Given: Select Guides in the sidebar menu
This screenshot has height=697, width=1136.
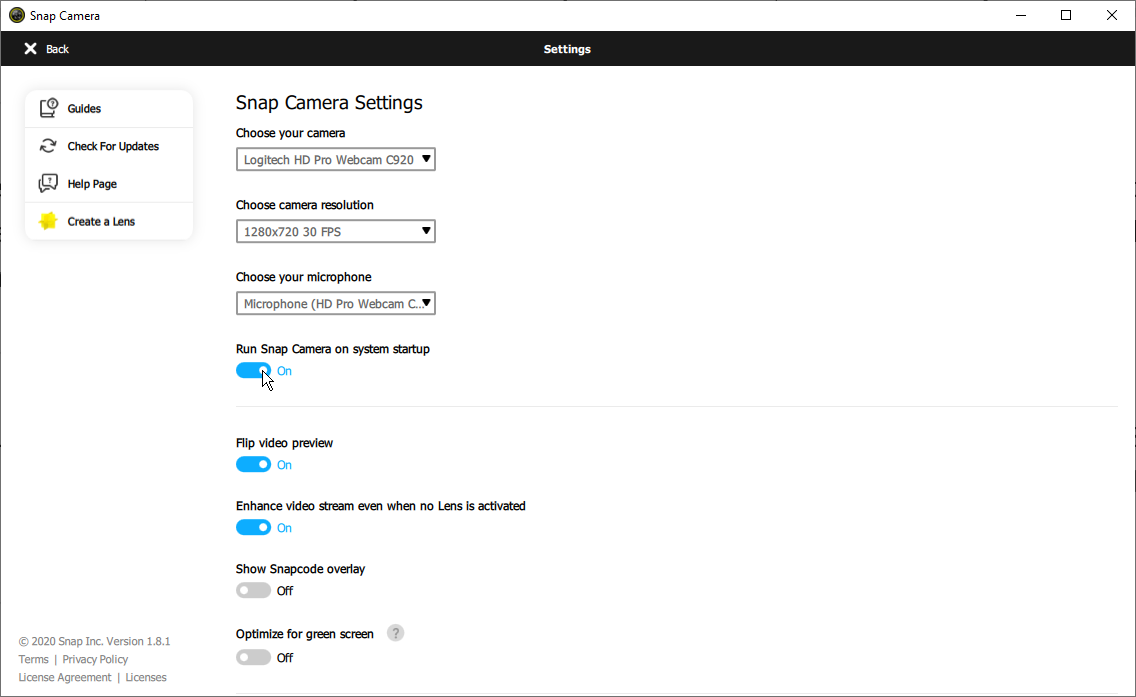Looking at the screenshot, I should [85, 109].
